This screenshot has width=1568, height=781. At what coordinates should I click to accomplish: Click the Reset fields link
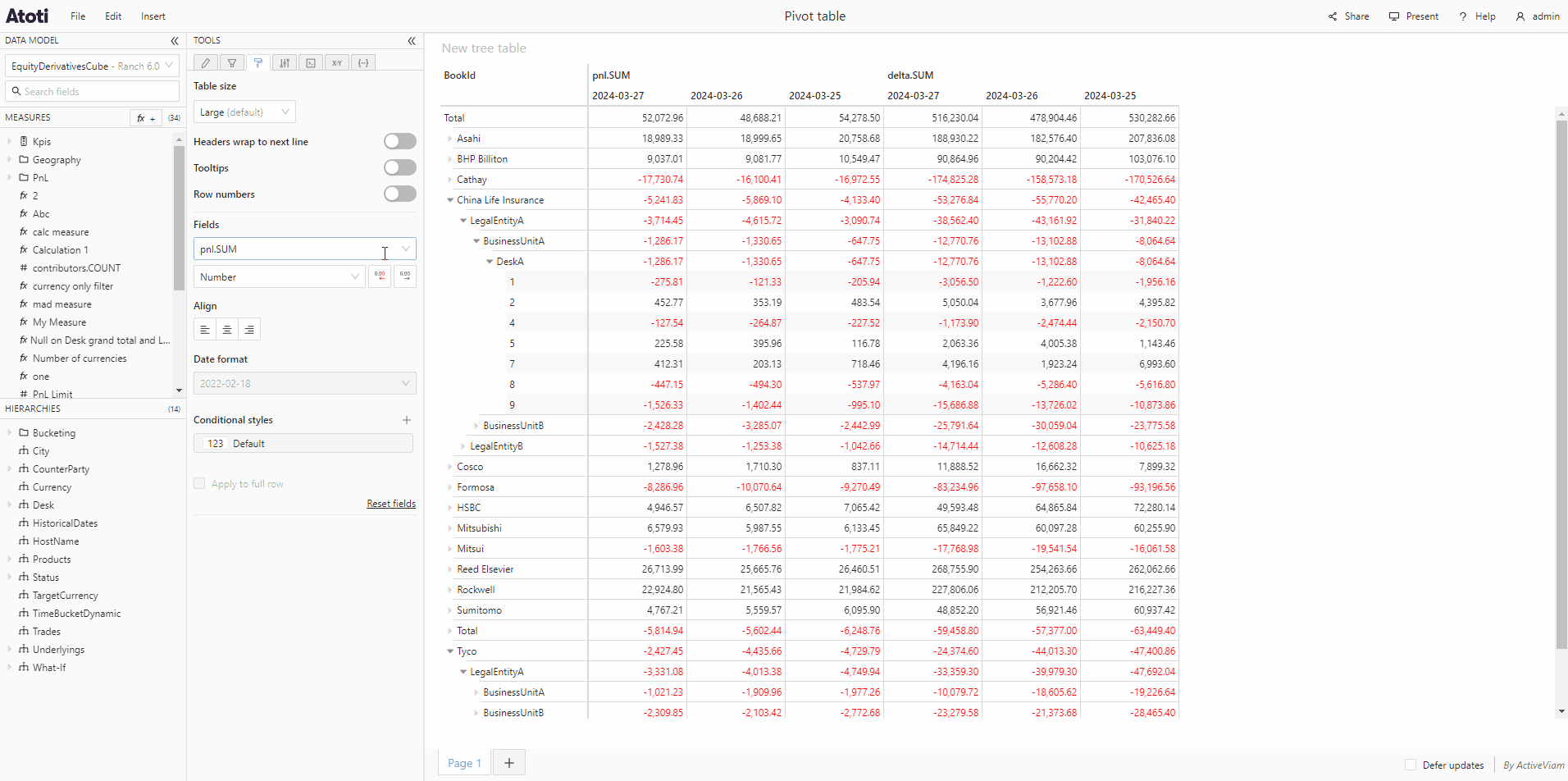click(x=391, y=504)
